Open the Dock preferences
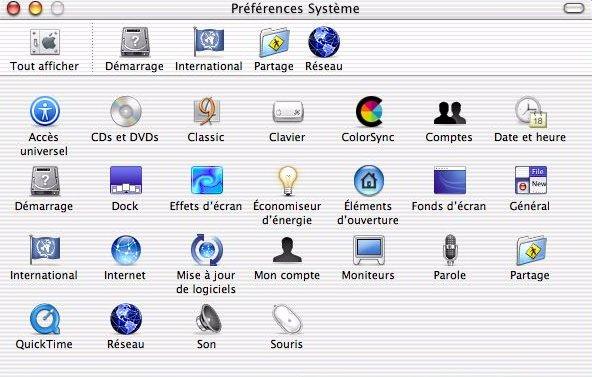This screenshot has width=592, height=377. 126,180
